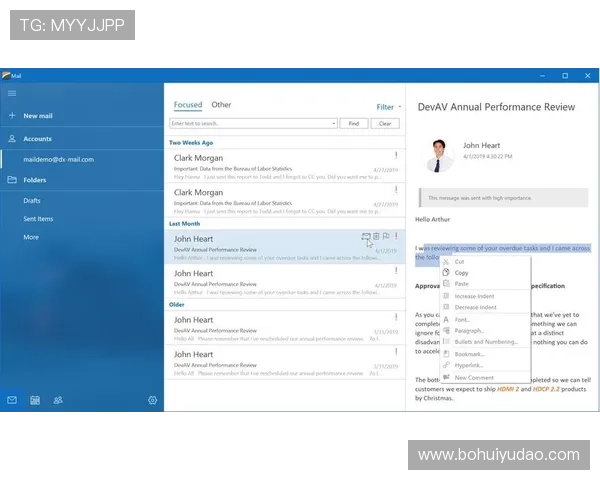
Task: Select the Focused tab
Action: (187, 105)
